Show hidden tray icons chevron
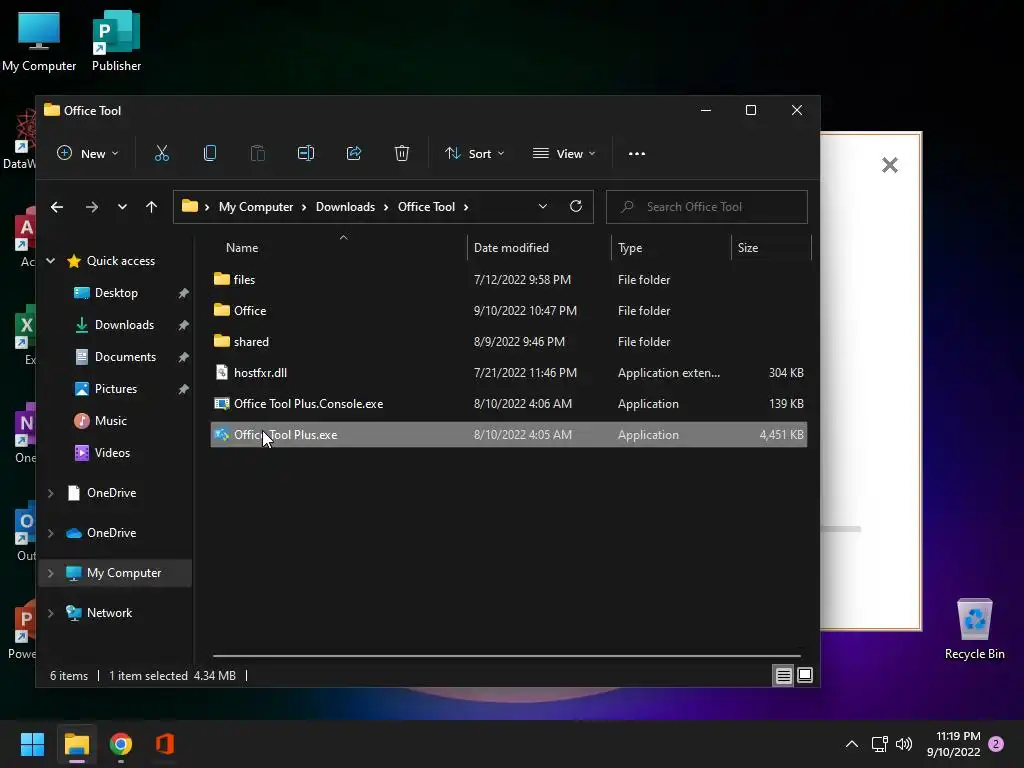Screen dimensions: 1024x768 852,744
